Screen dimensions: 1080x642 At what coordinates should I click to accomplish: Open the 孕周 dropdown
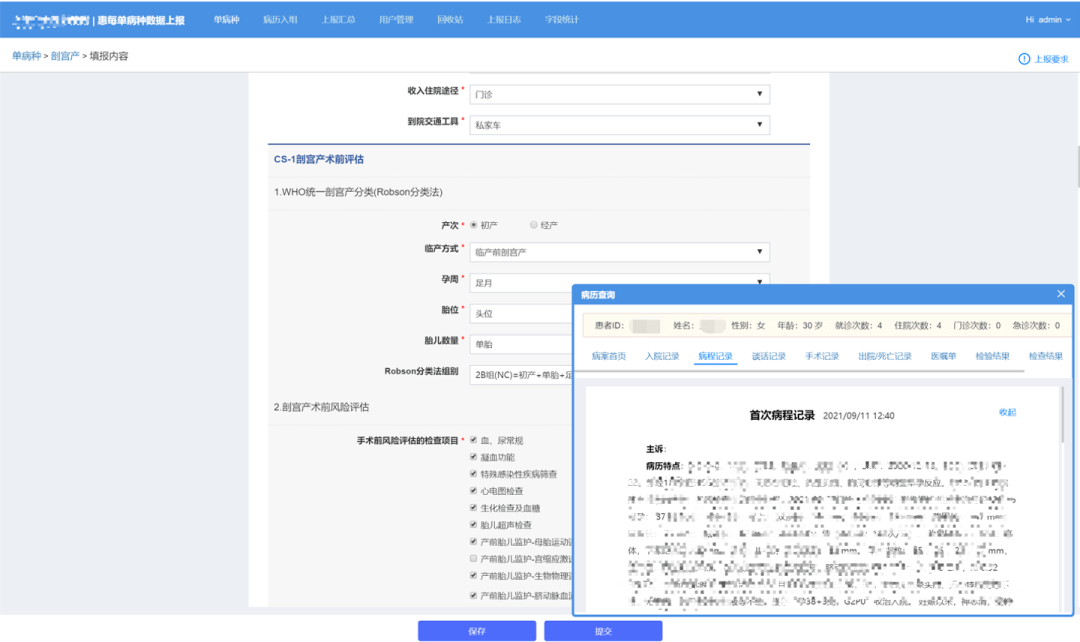click(x=619, y=282)
